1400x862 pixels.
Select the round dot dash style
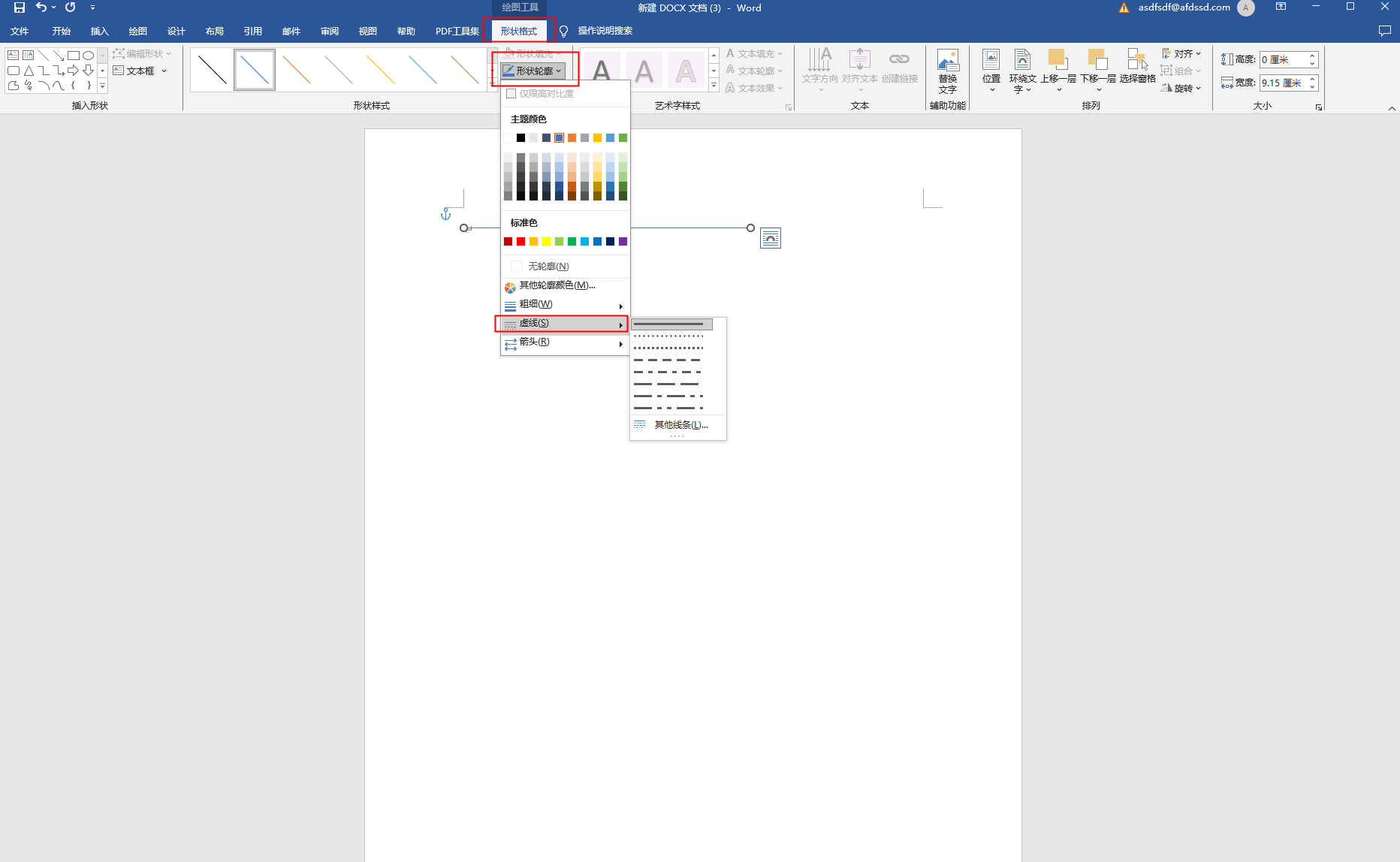click(x=668, y=336)
